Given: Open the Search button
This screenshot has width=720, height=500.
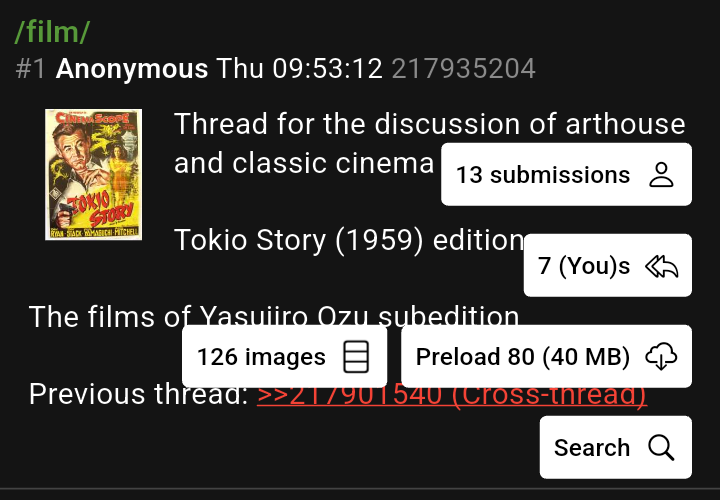Looking at the screenshot, I should point(616,447).
